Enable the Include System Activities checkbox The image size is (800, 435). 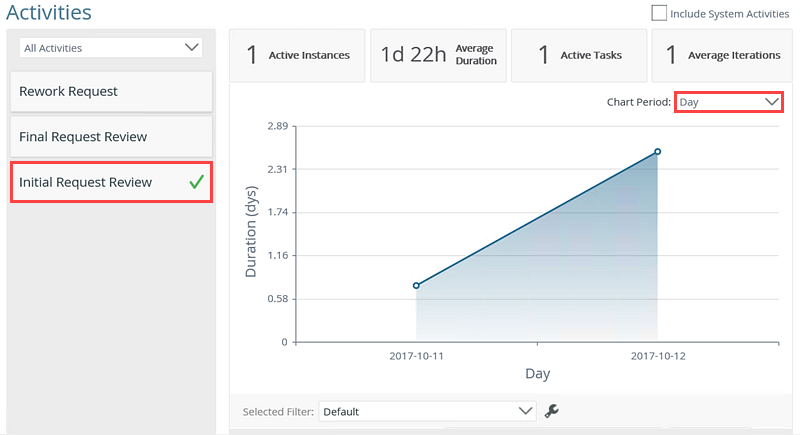659,13
